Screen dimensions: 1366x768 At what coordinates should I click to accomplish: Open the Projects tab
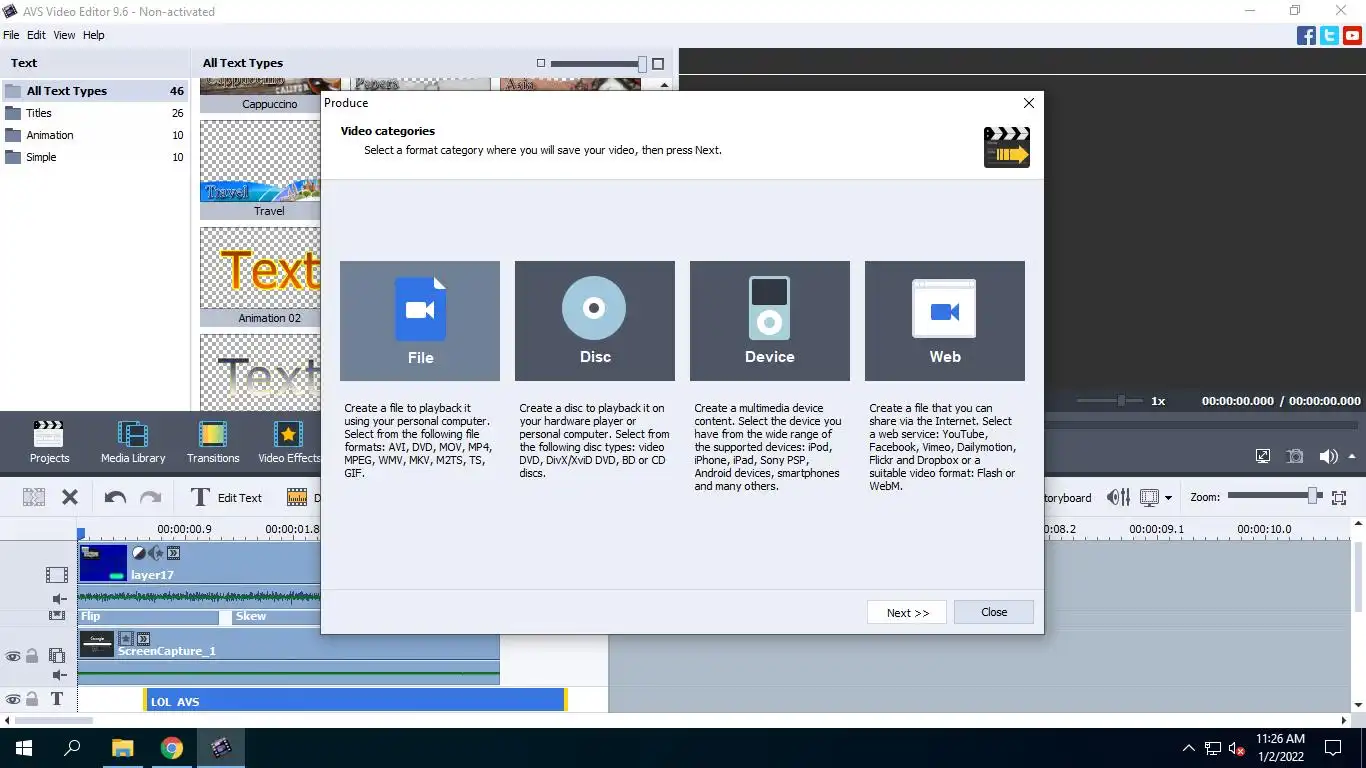[49, 442]
